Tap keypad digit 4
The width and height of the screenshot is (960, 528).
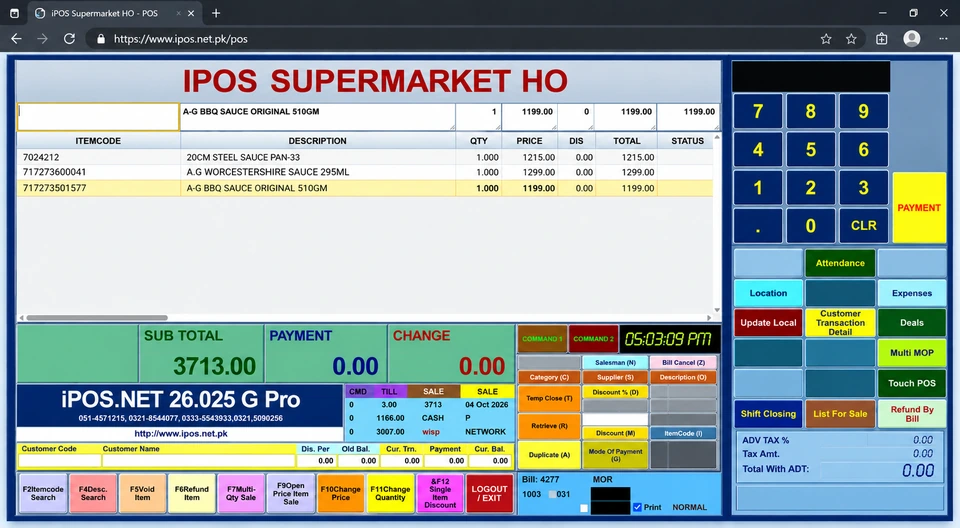point(758,149)
